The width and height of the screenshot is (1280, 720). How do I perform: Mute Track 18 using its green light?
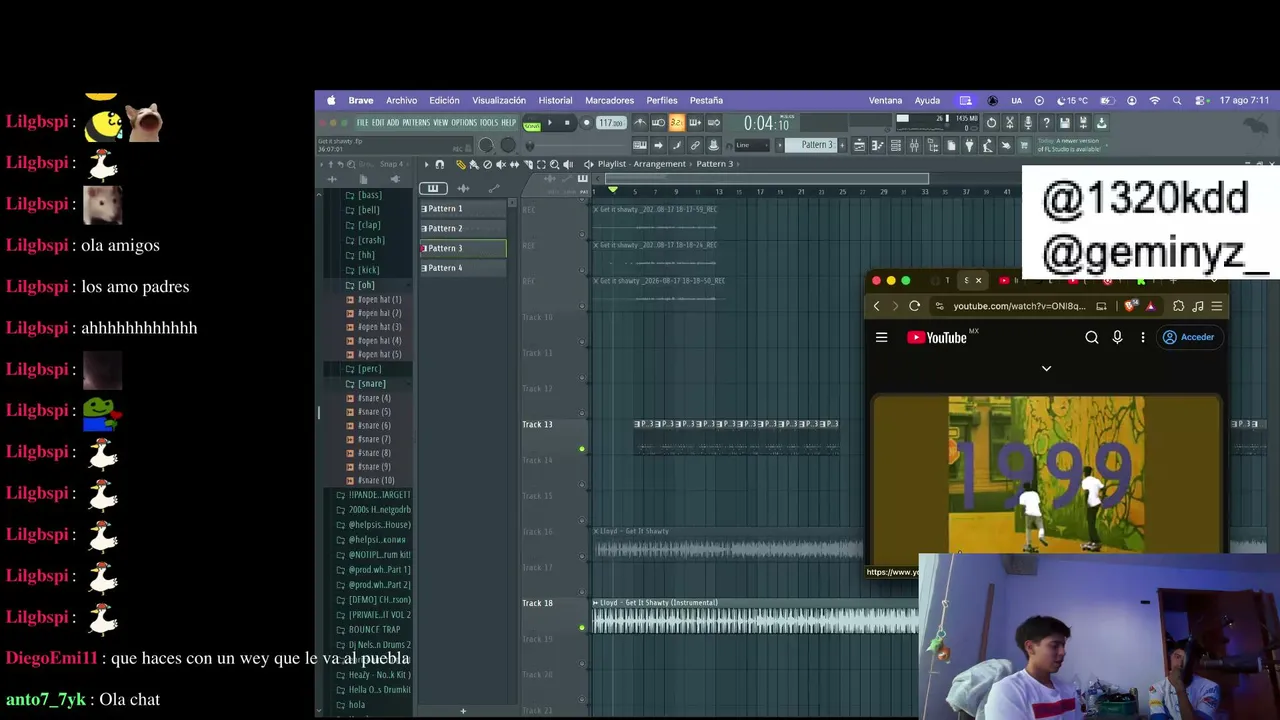582,628
